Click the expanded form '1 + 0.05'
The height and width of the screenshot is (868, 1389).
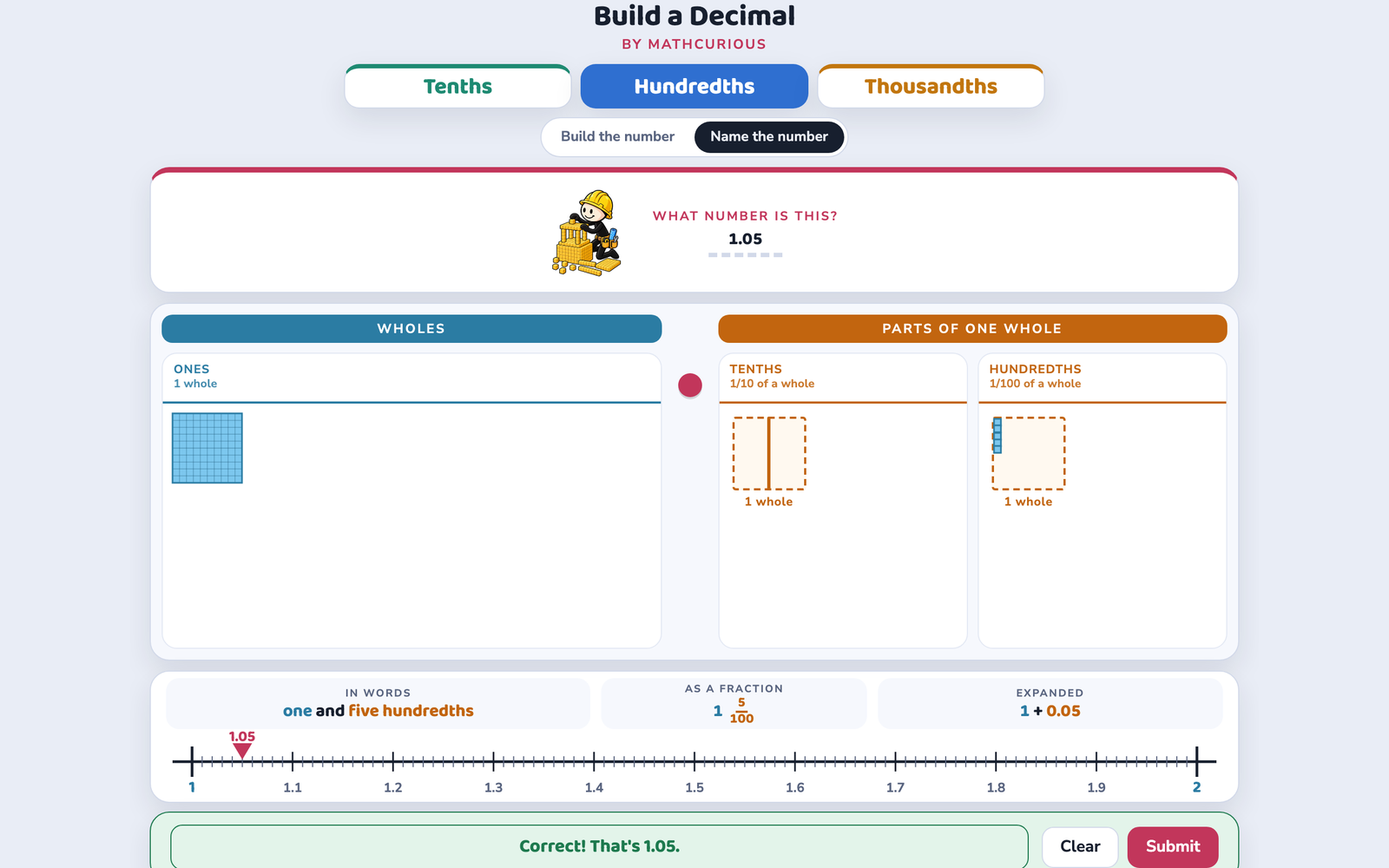(x=1050, y=711)
